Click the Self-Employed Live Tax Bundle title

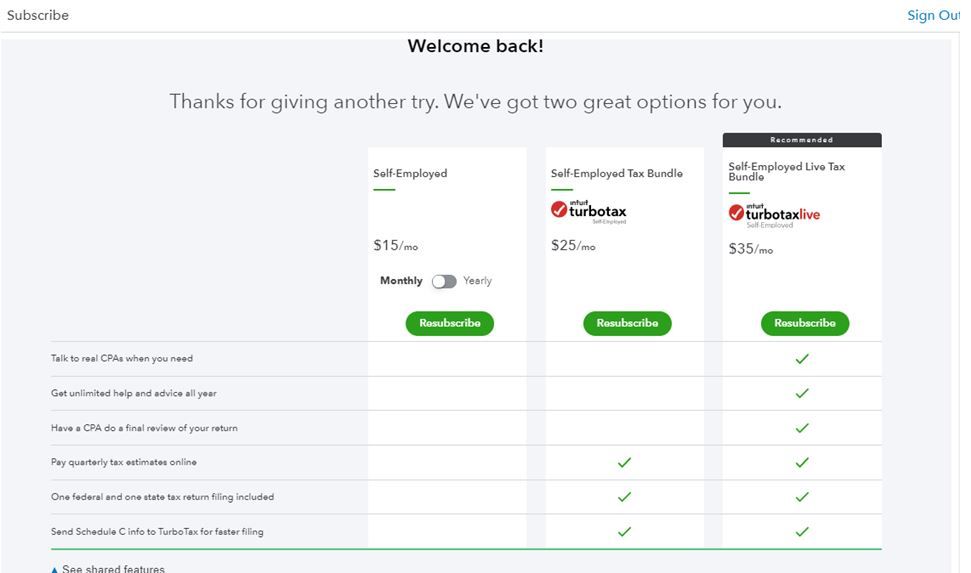(x=786, y=172)
